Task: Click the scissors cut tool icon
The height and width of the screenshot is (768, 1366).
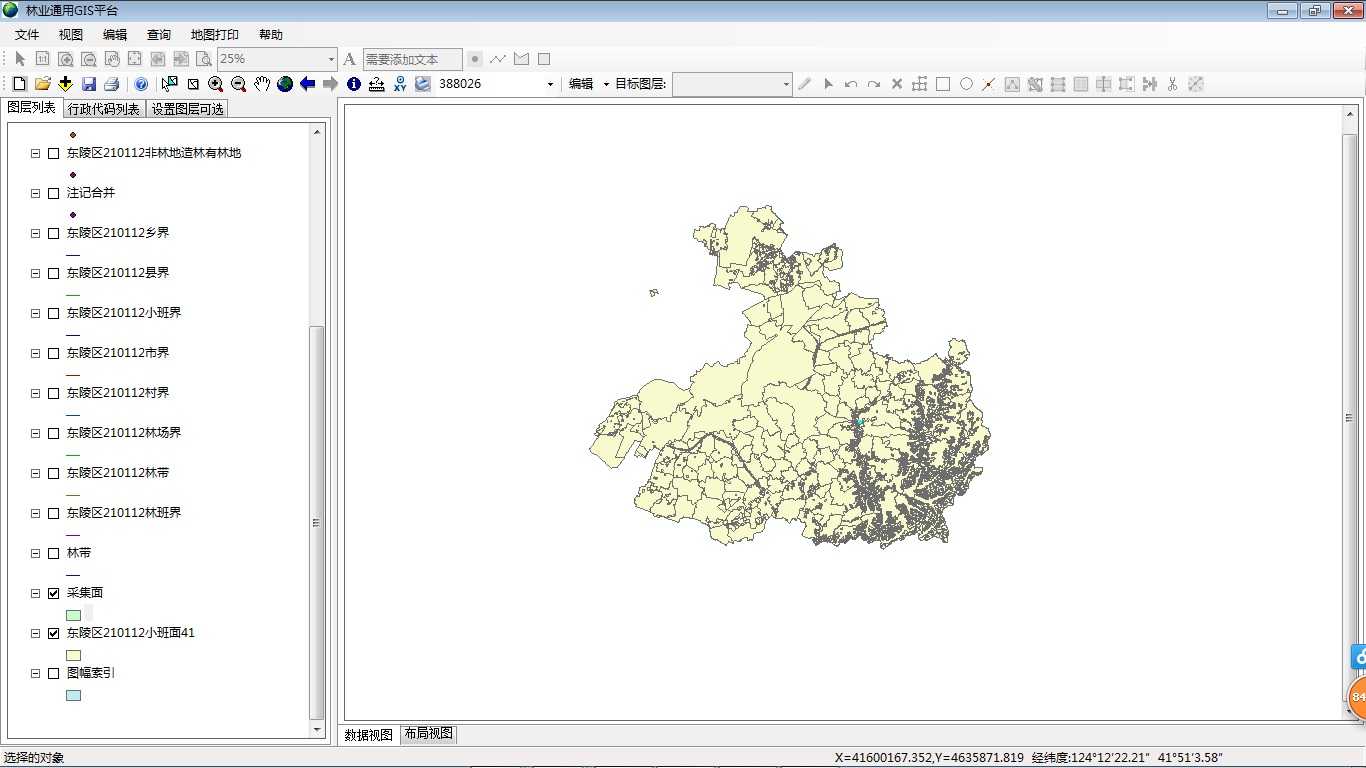Action: pyautogui.click(x=1173, y=84)
